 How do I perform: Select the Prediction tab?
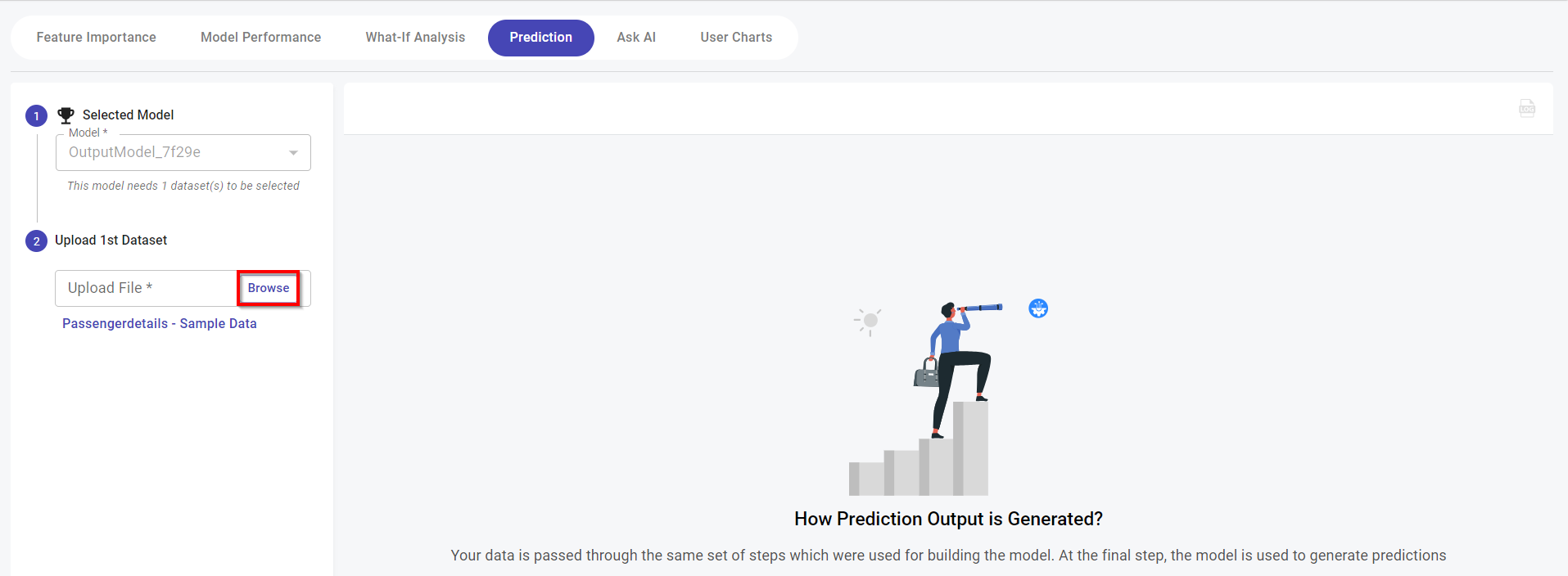(540, 38)
